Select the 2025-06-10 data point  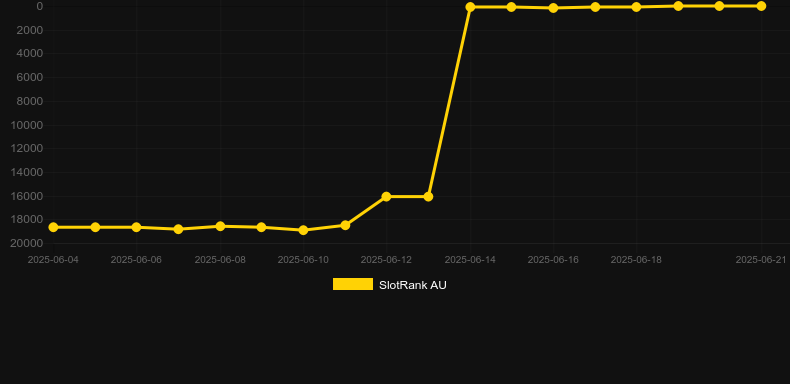(x=303, y=230)
